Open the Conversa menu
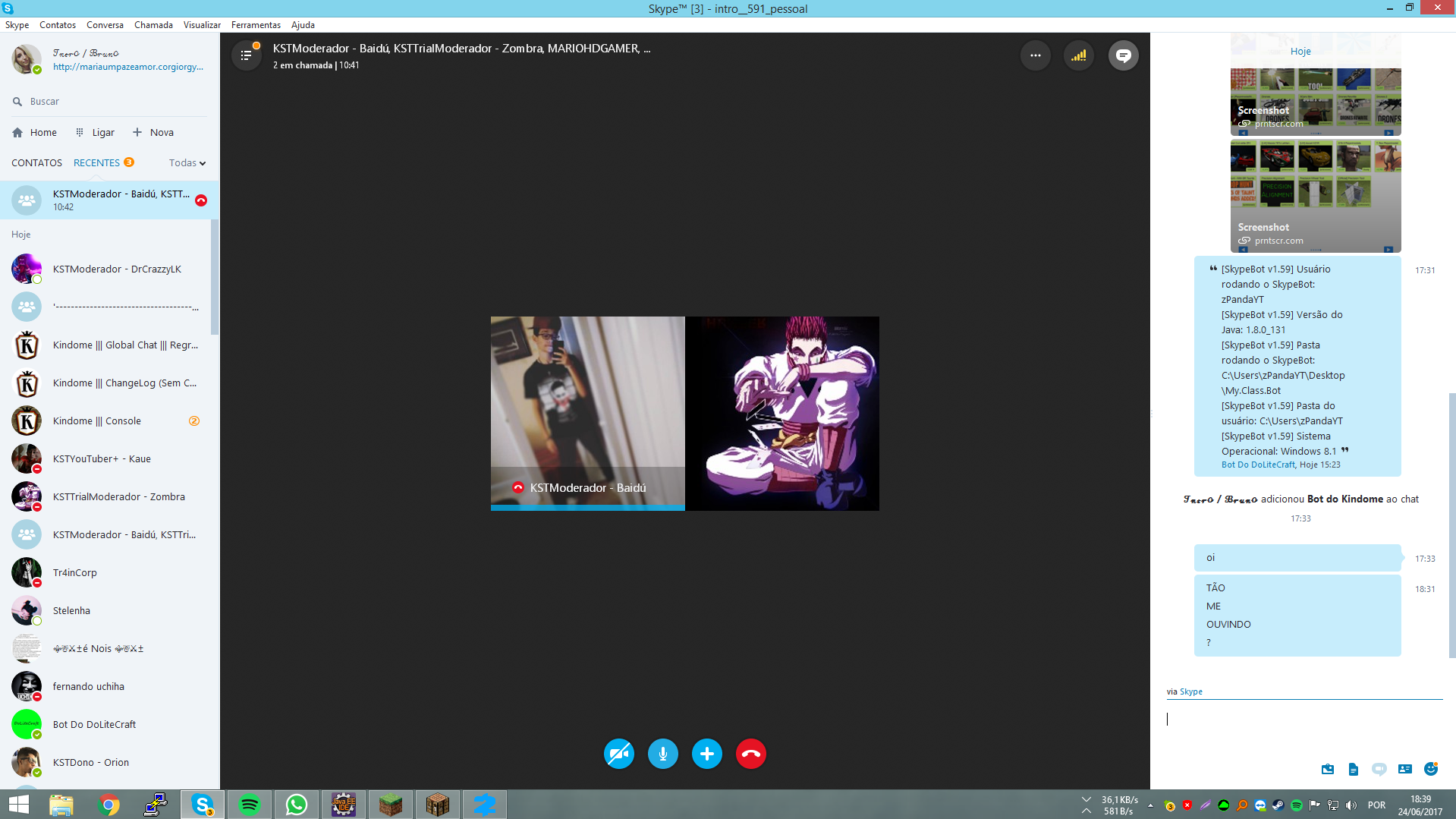Viewport: 1456px width, 819px height. [x=105, y=24]
